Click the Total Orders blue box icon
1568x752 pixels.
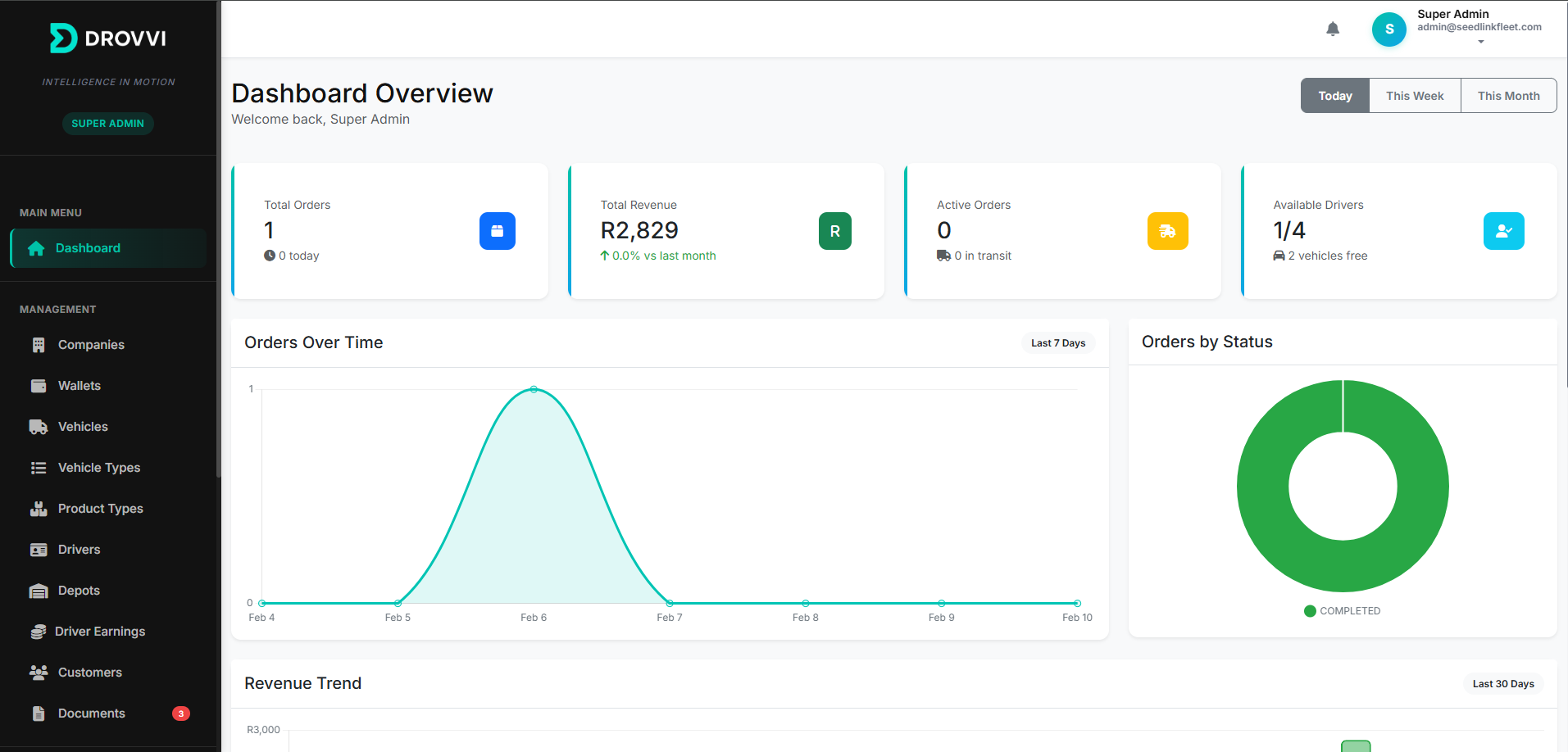point(498,231)
